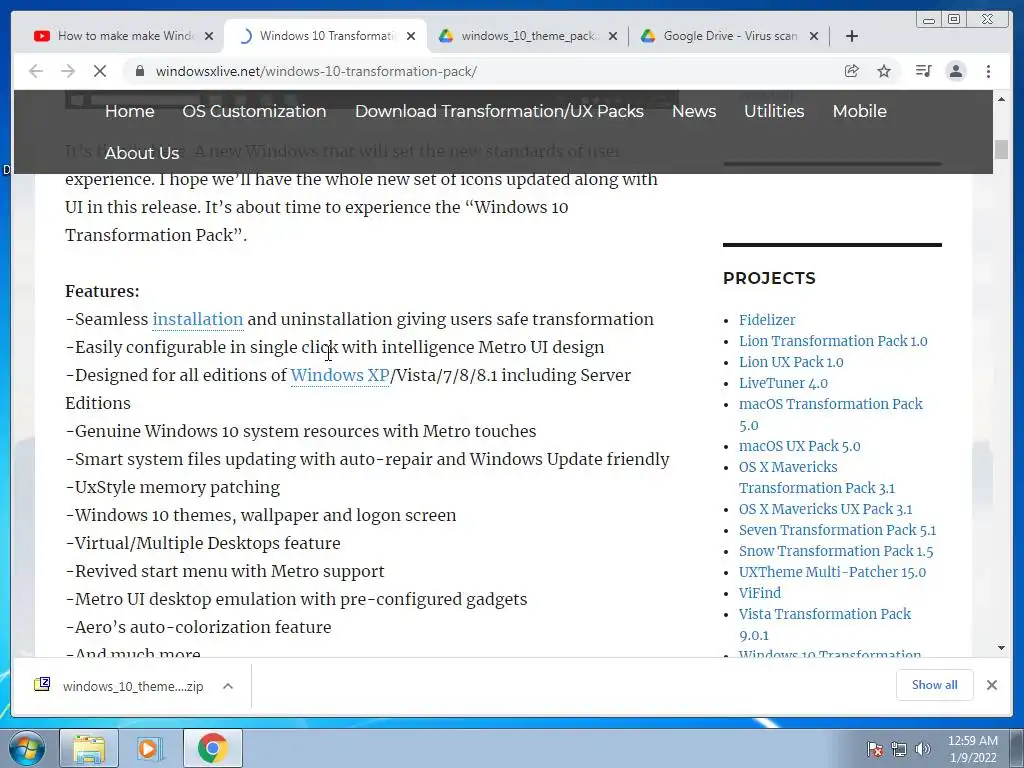
Task: Open a new tab with the plus button
Action: [x=852, y=36]
